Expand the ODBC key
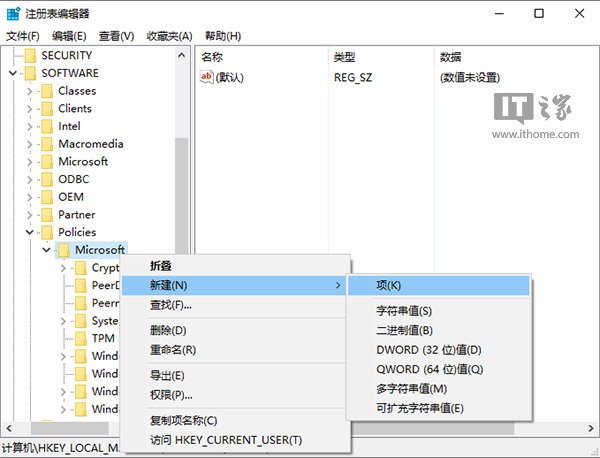Screen dimensions: 600x458 pos(30,179)
